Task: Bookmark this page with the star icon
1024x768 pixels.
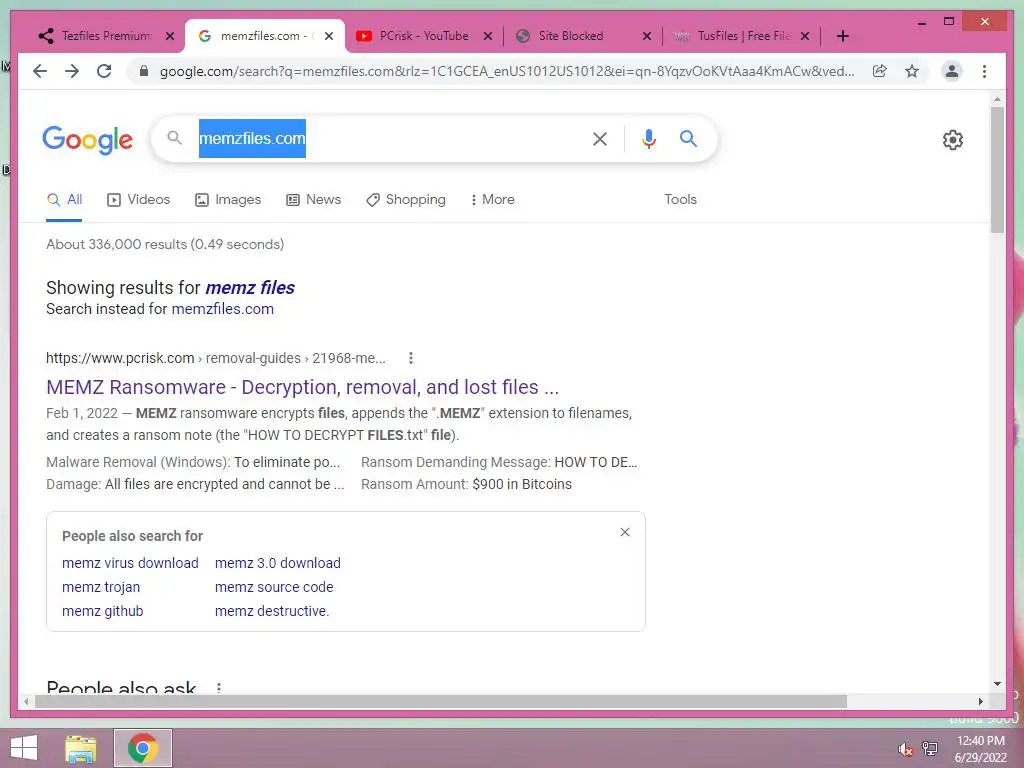Action: [x=912, y=71]
